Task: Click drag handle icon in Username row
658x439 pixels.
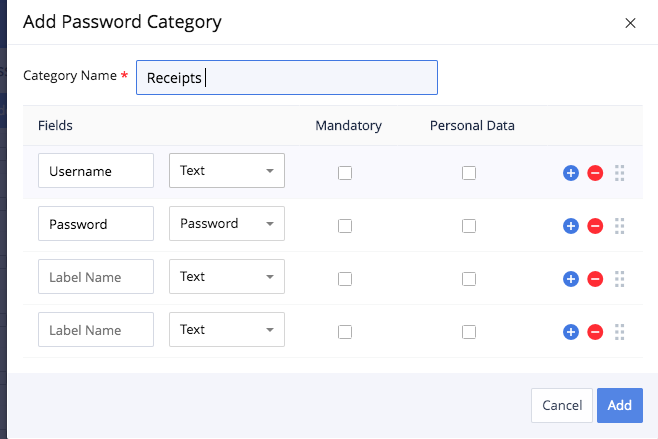Action: (619, 172)
